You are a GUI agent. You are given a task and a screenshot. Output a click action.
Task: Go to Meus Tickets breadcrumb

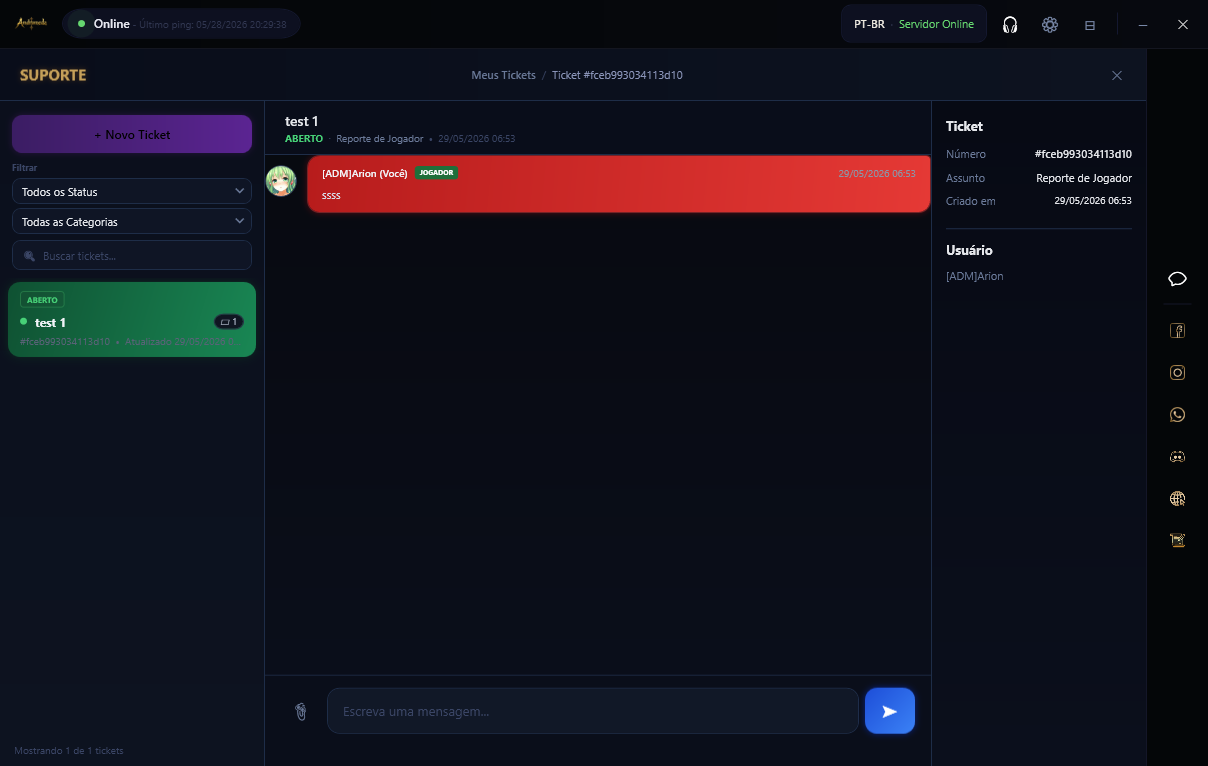pyautogui.click(x=503, y=75)
